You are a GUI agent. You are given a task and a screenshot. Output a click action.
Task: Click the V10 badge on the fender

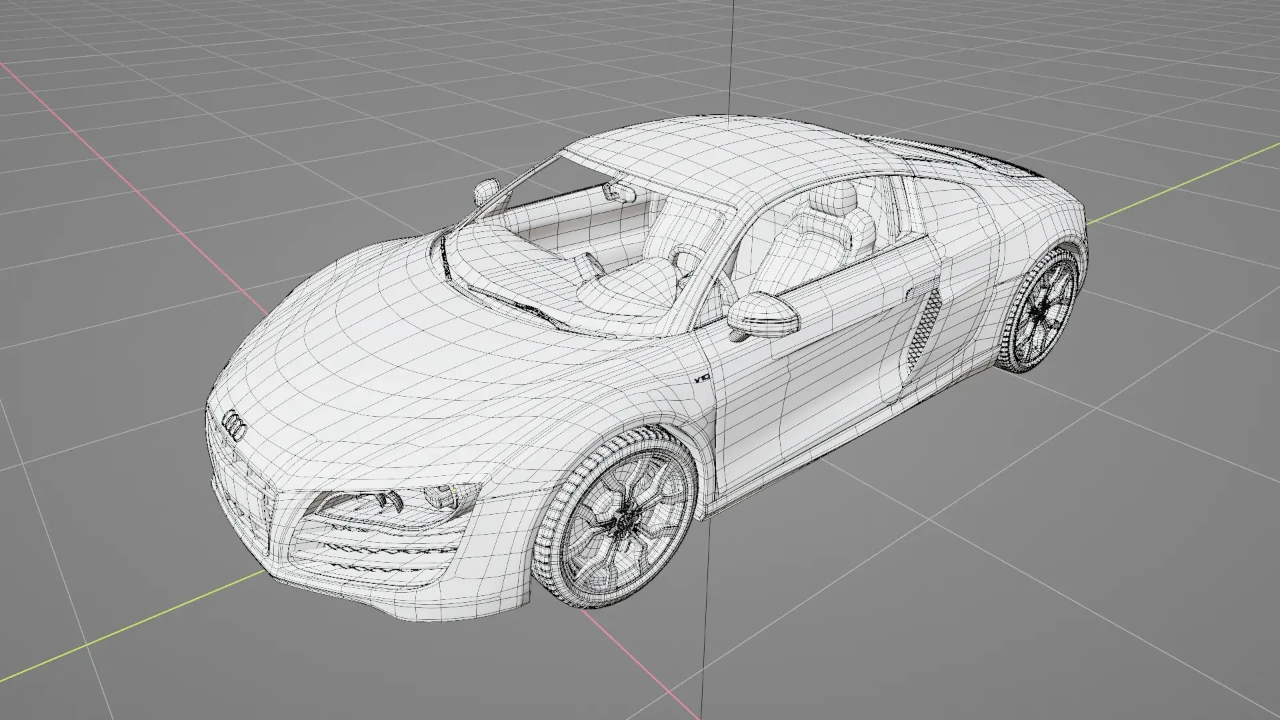pos(702,378)
